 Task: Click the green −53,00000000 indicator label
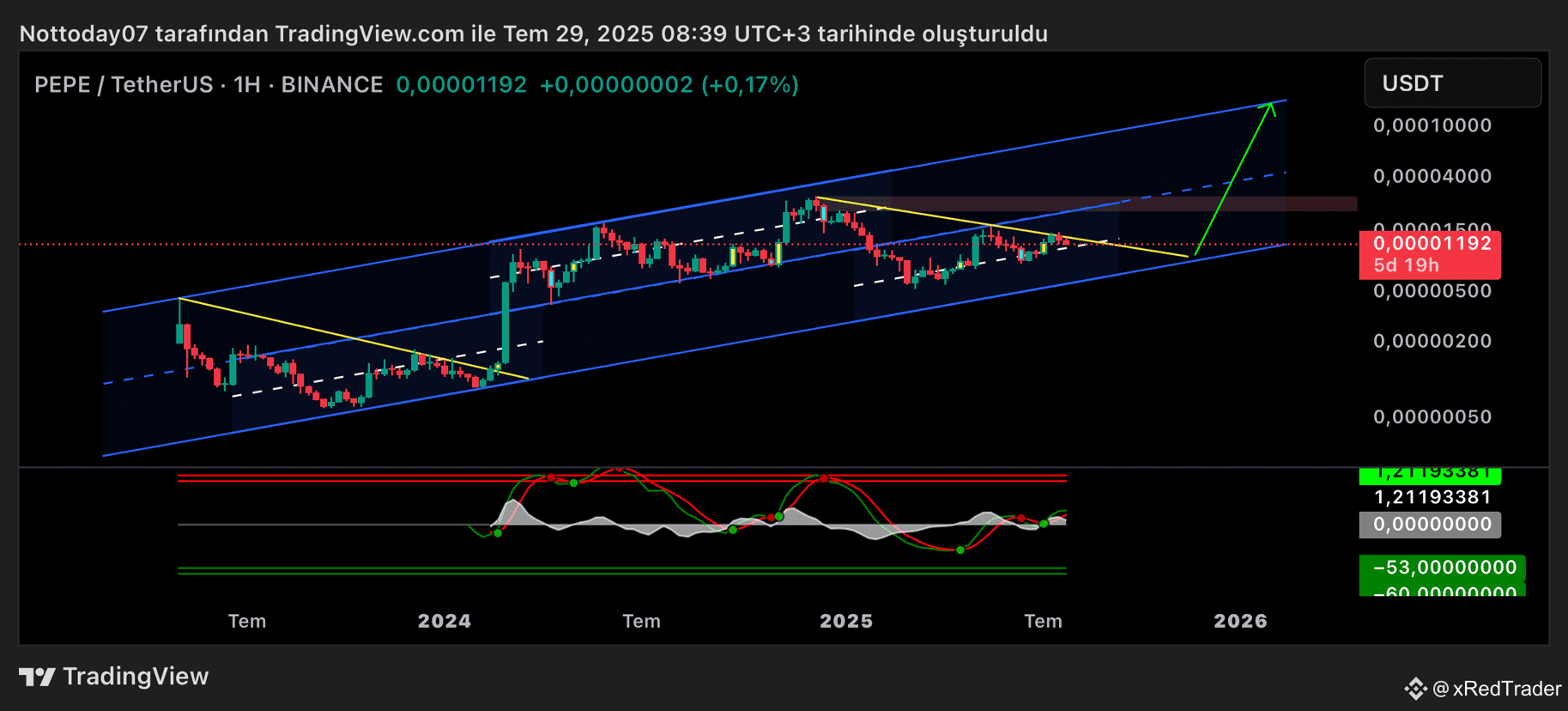tap(1442, 568)
